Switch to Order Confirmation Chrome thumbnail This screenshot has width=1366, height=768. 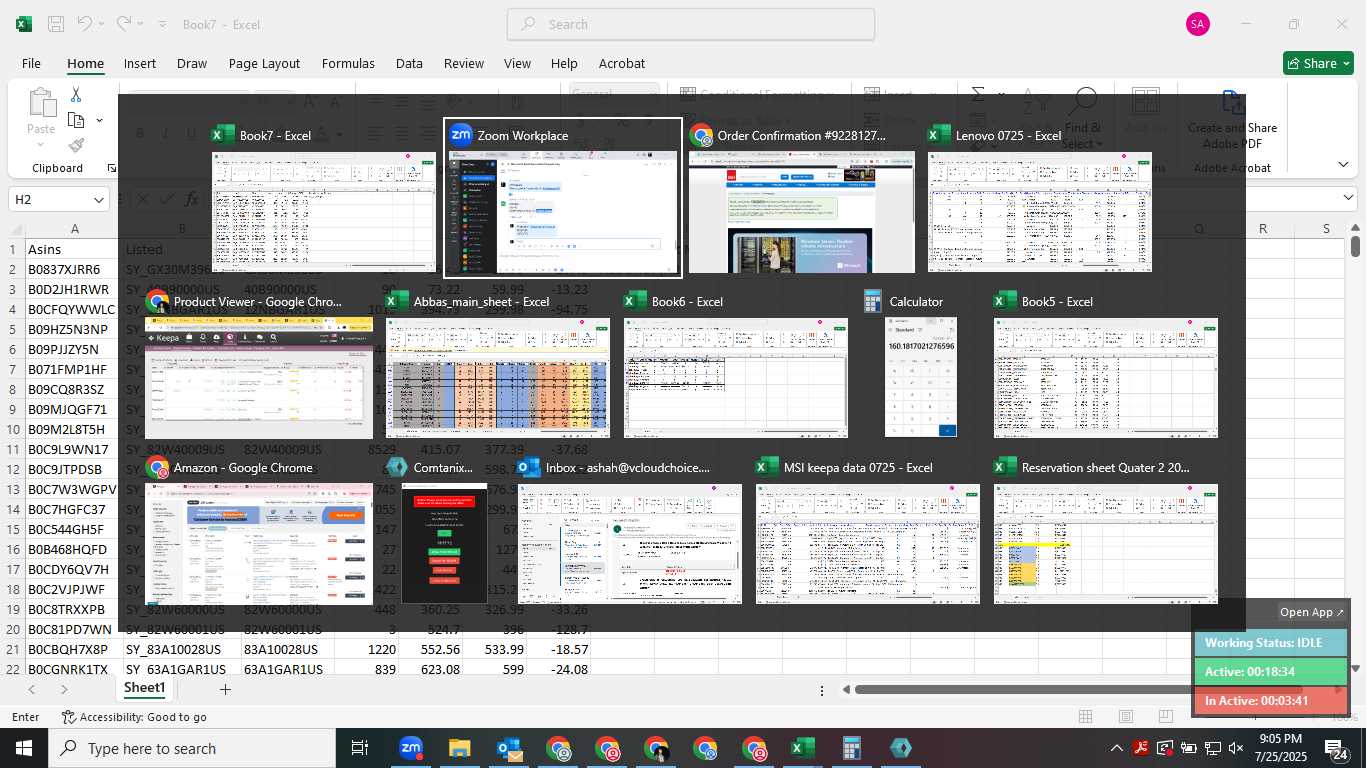(802, 211)
